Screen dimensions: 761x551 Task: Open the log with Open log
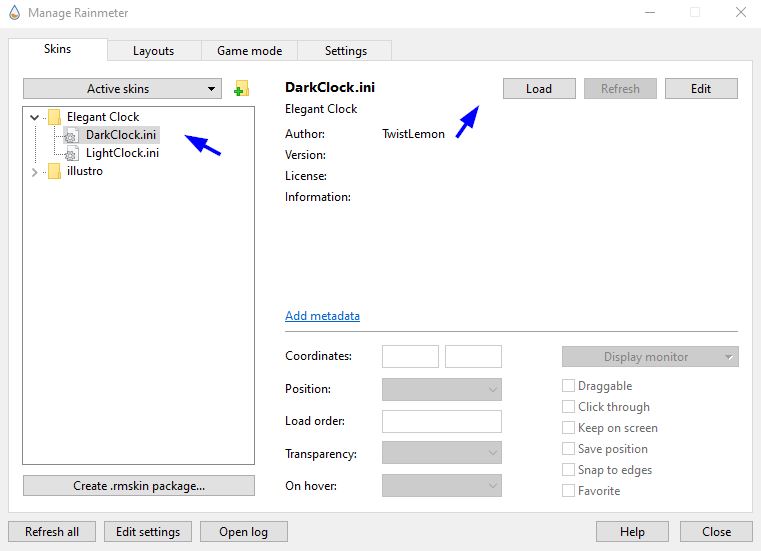click(x=244, y=532)
